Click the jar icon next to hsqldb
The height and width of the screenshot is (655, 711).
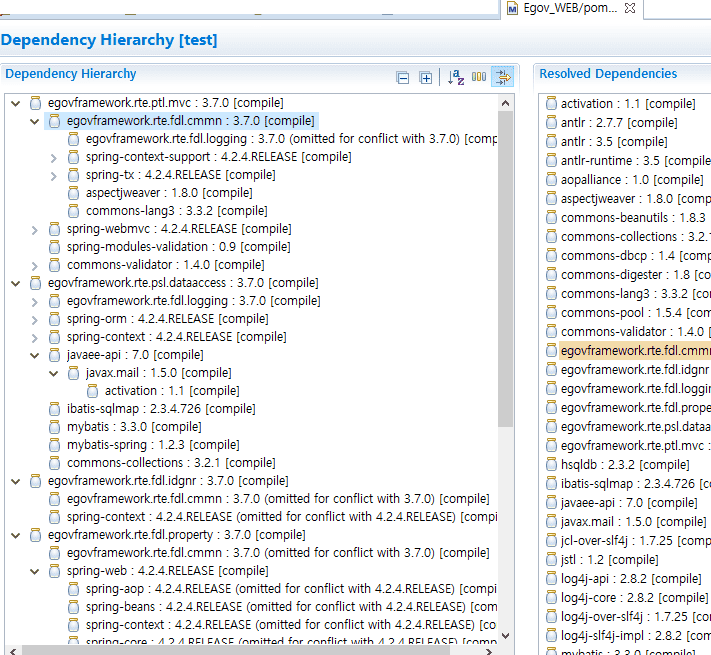point(550,465)
